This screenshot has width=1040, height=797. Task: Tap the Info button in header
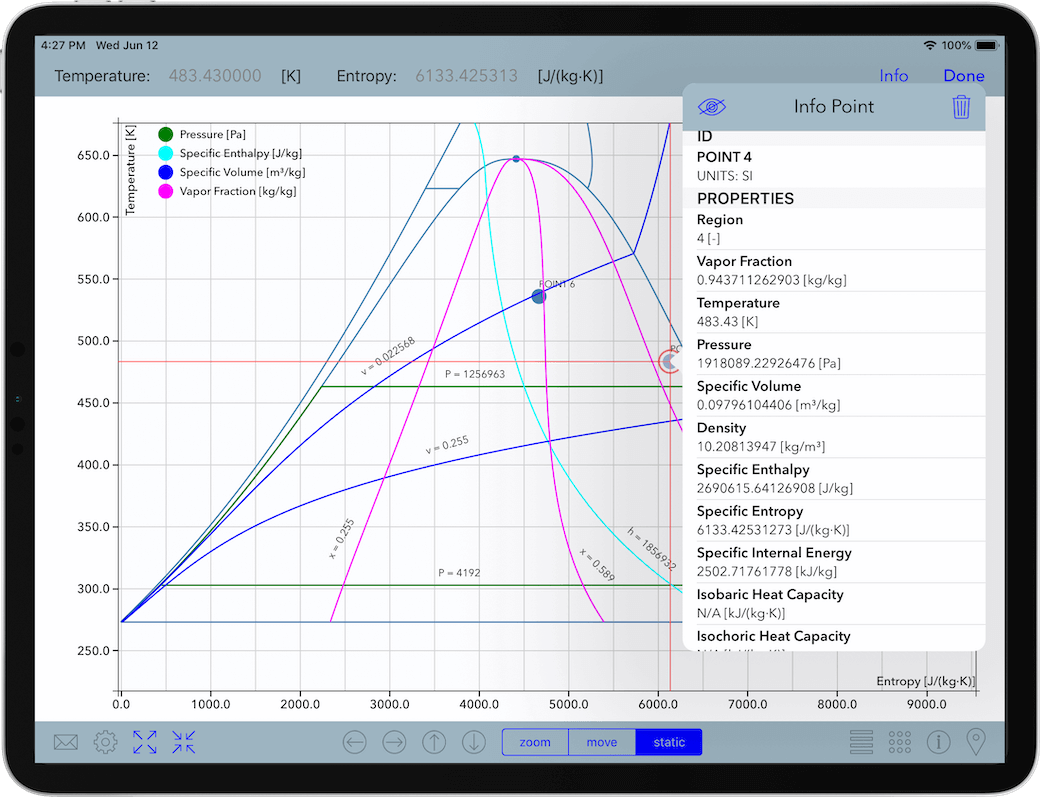coord(893,76)
